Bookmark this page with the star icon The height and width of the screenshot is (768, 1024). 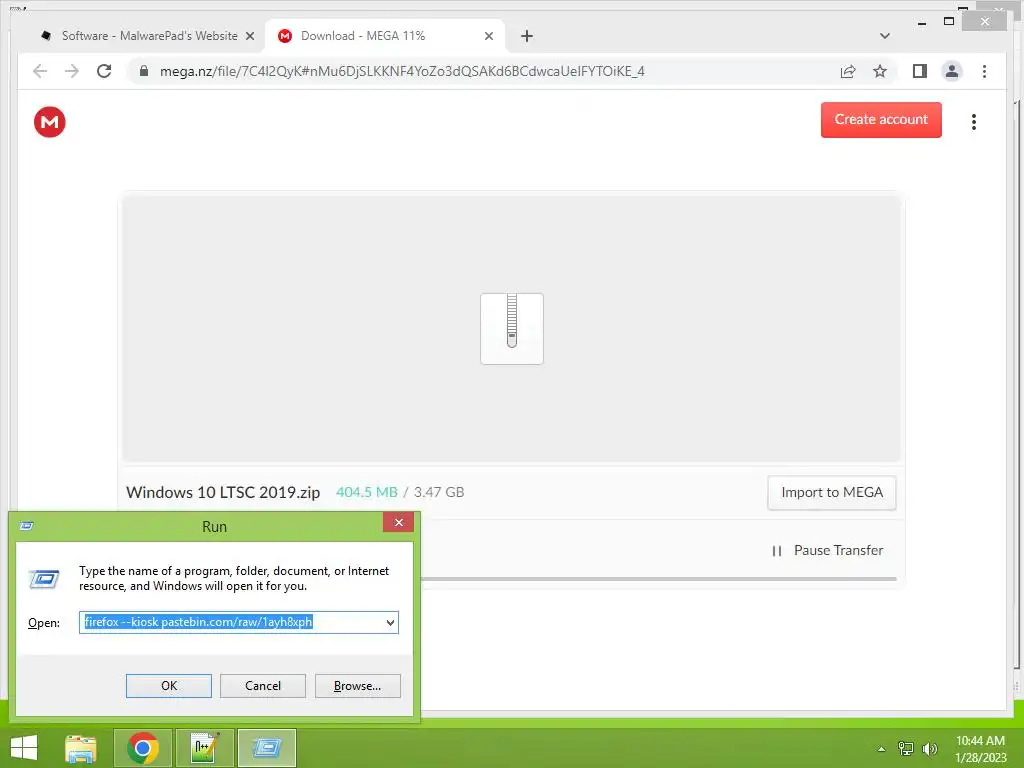(880, 71)
